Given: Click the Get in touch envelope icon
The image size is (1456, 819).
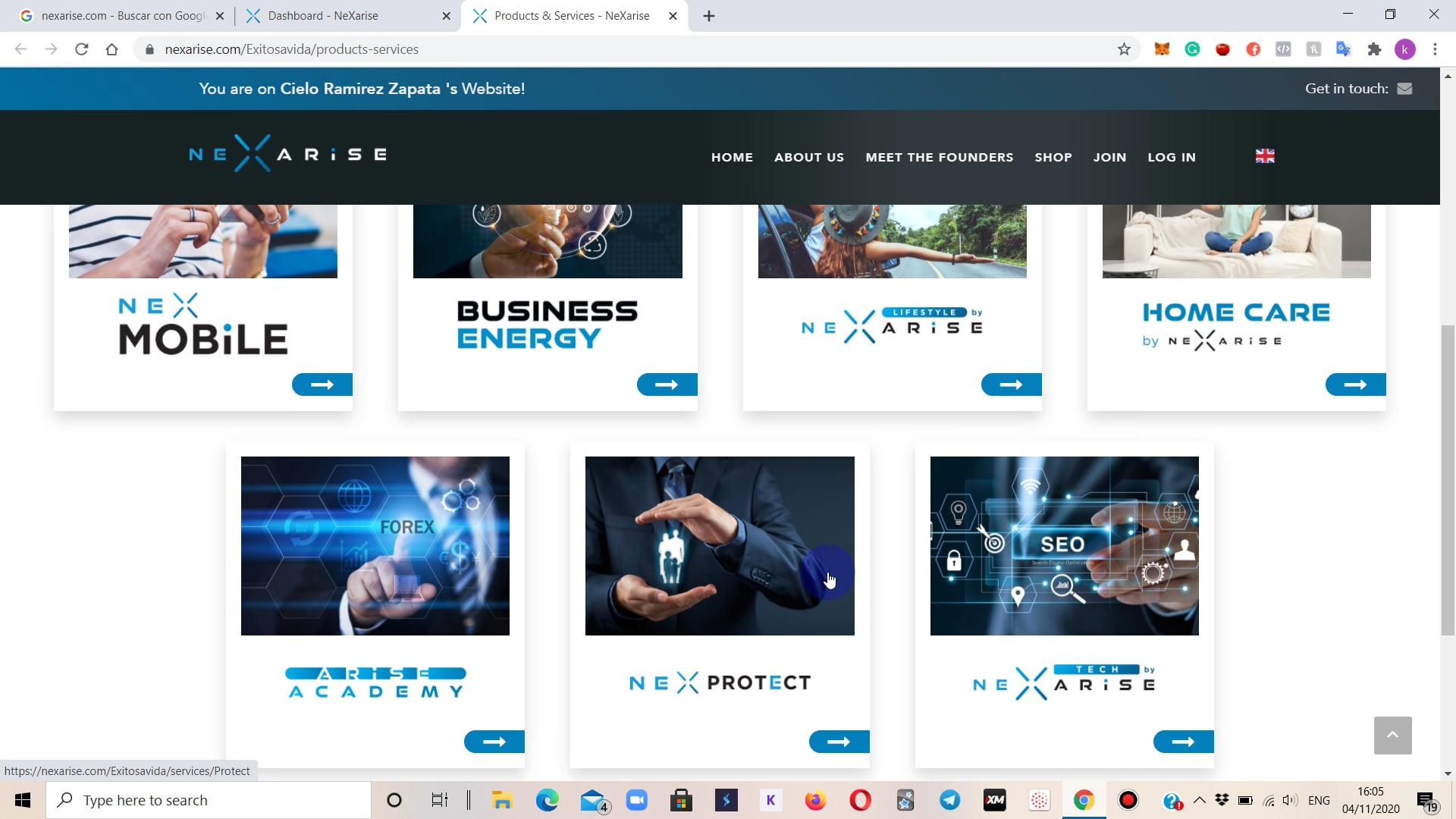Looking at the screenshot, I should (1404, 88).
